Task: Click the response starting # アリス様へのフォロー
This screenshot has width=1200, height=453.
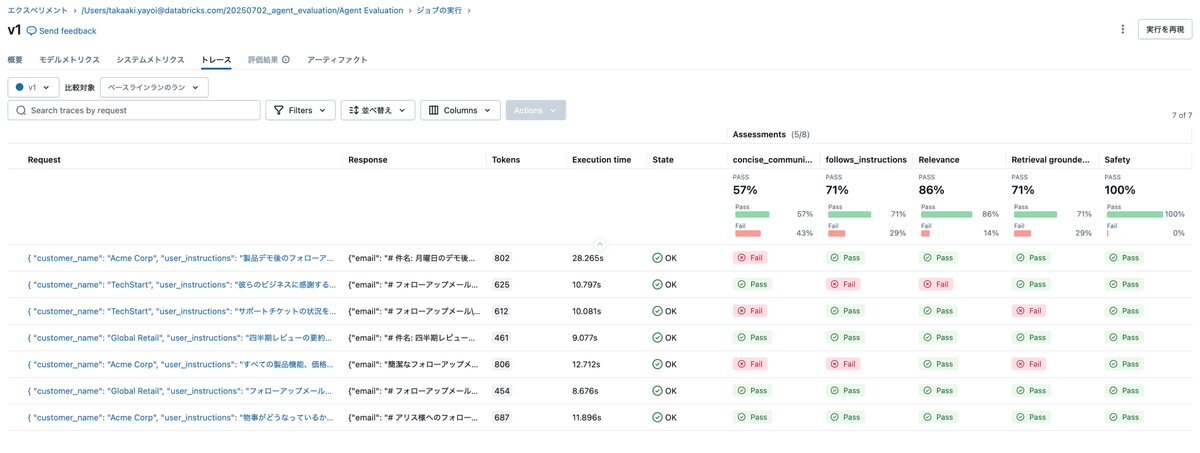Action: click(414, 417)
